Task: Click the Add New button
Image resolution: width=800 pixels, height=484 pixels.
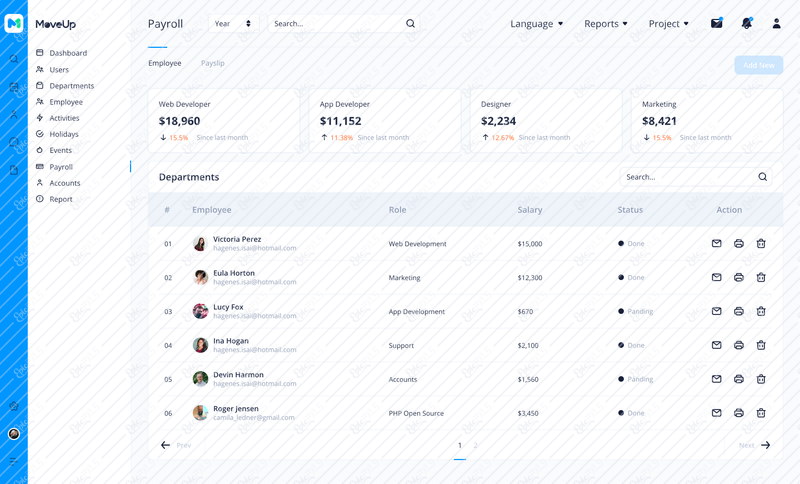Action: click(759, 65)
